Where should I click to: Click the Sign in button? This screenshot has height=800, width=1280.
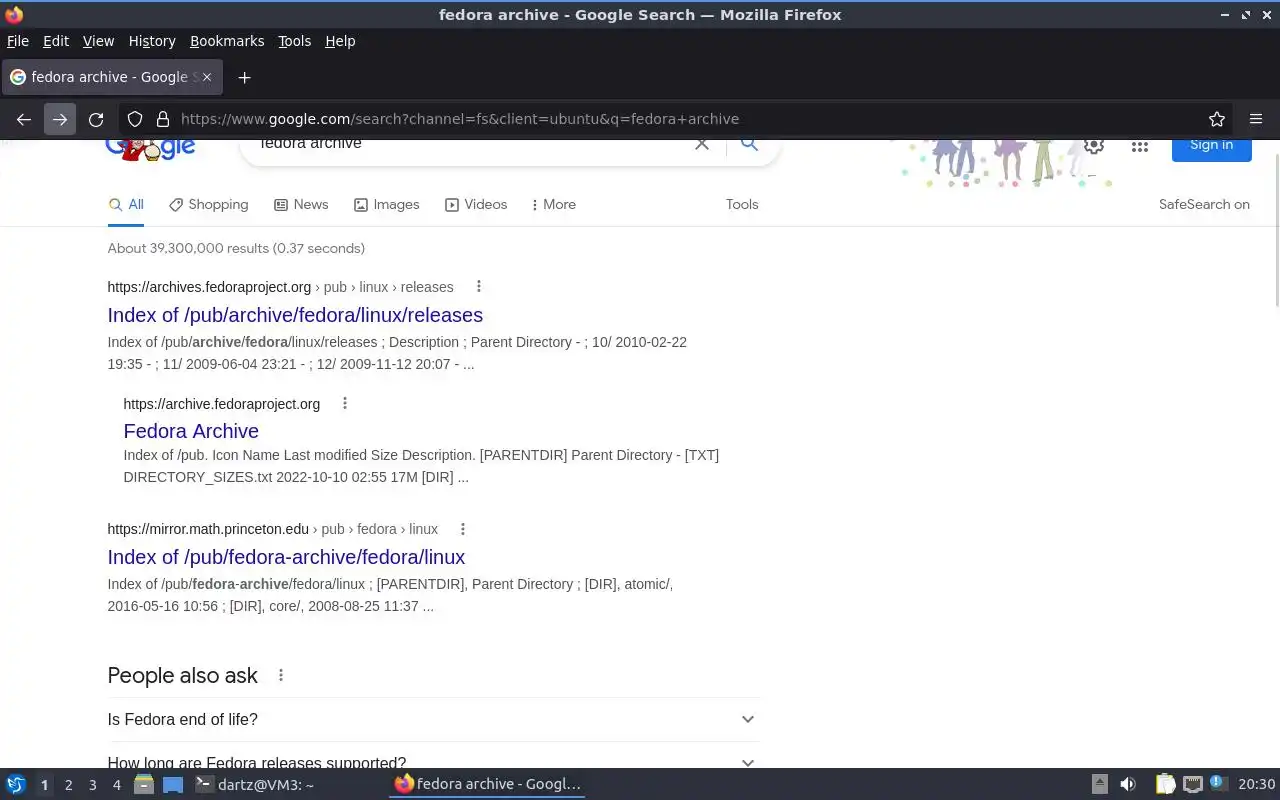(x=1211, y=148)
